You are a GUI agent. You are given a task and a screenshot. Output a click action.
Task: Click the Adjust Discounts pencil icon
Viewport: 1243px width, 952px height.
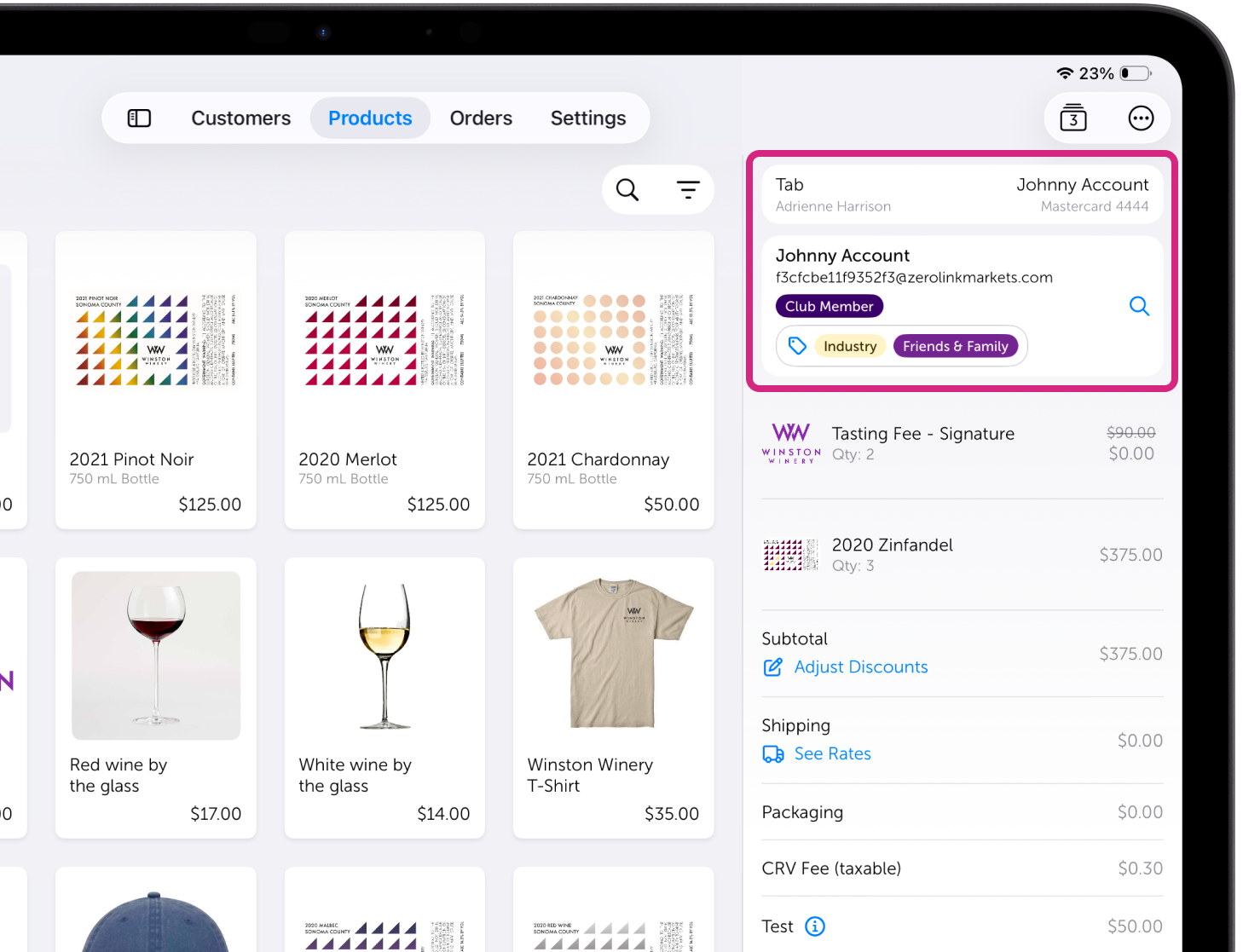click(x=772, y=667)
